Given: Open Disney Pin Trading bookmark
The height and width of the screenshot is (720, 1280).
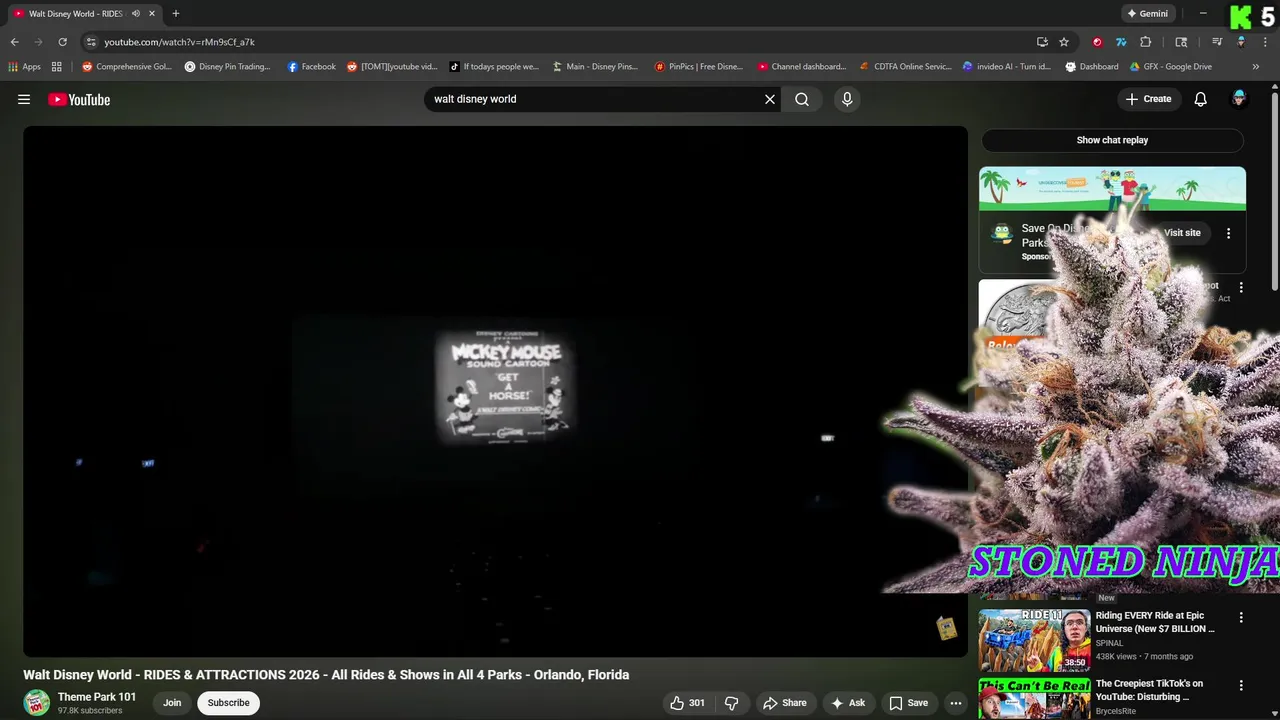Looking at the screenshot, I should 228,67.
